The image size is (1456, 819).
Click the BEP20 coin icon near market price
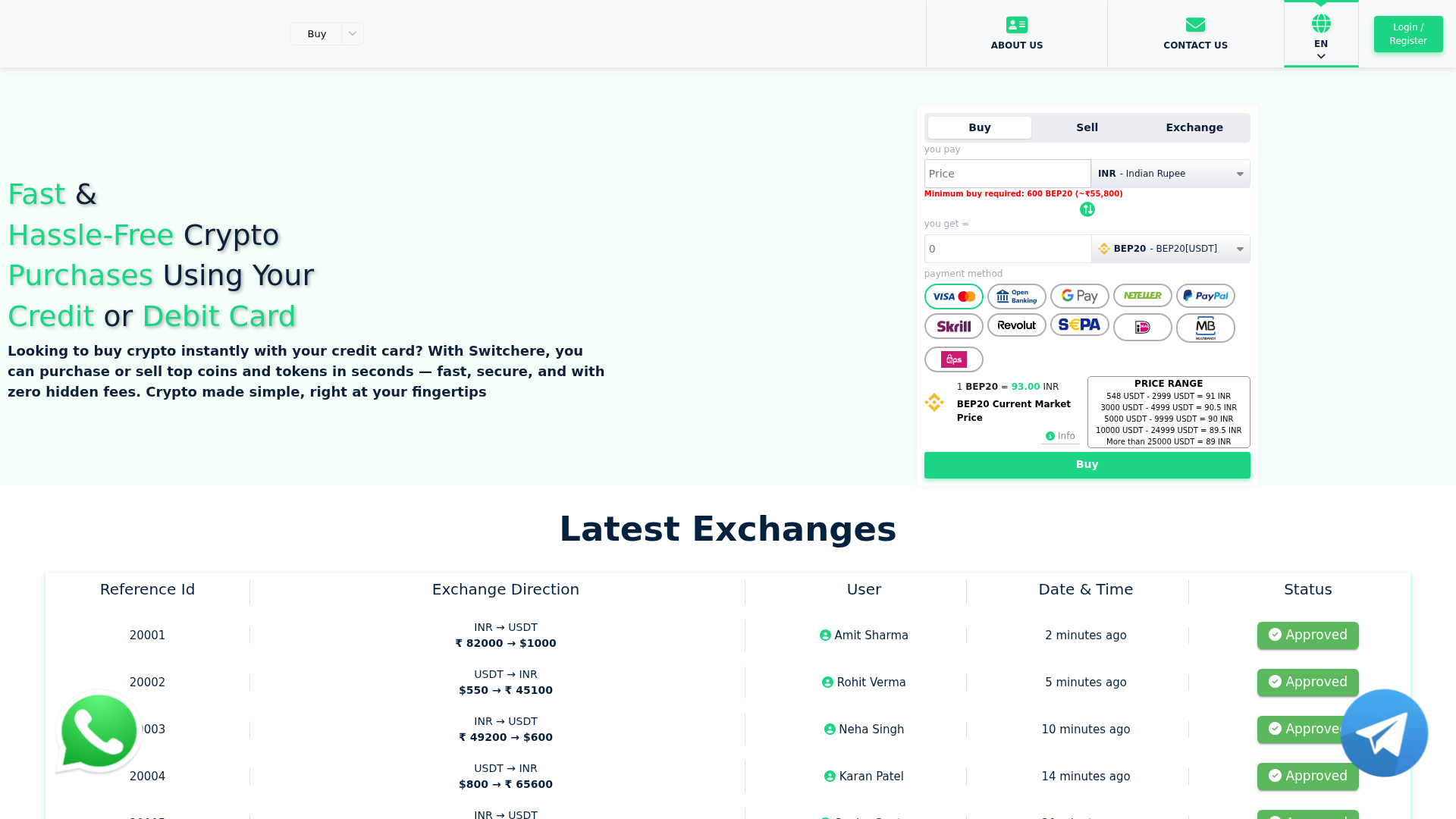tap(934, 402)
